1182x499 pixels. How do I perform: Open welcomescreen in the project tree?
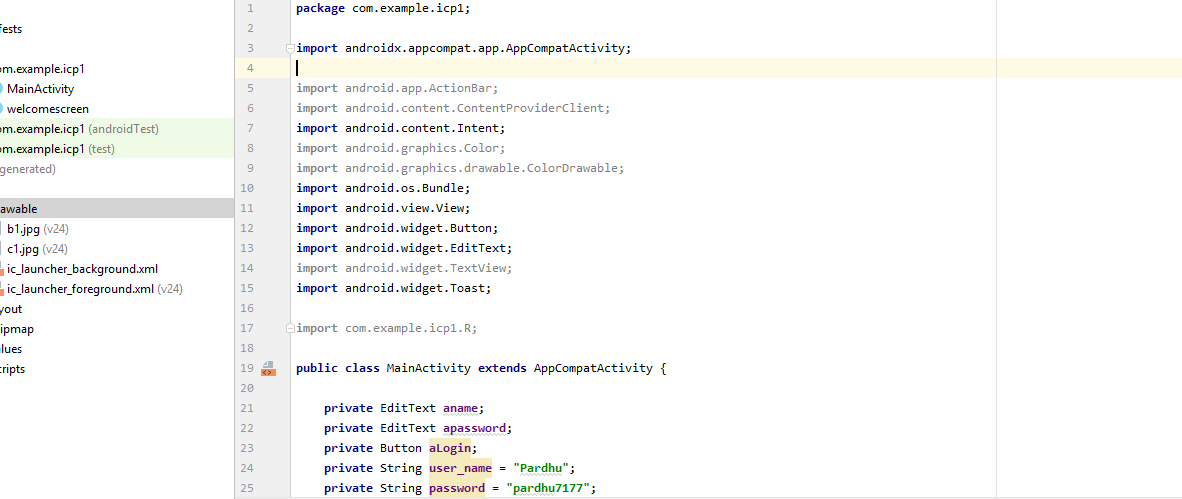pyautogui.click(x=47, y=109)
